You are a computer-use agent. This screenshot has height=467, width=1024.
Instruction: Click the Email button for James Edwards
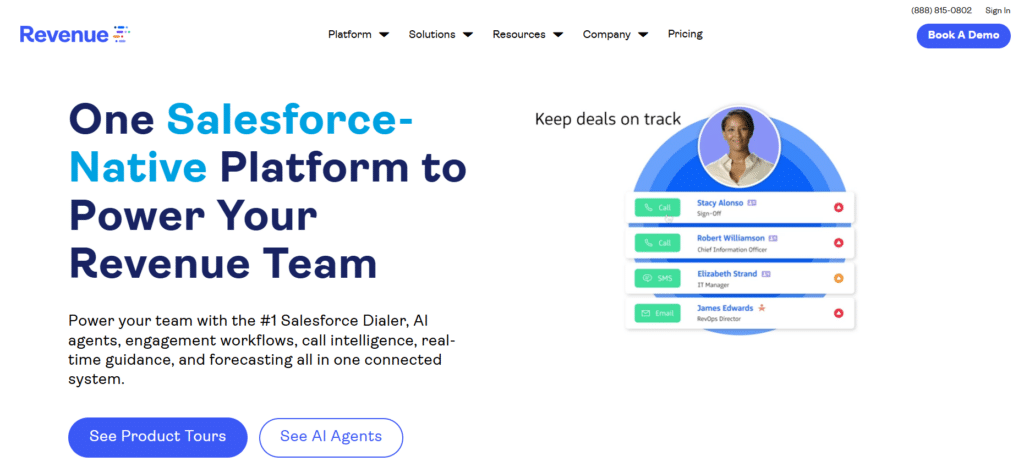(657, 313)
